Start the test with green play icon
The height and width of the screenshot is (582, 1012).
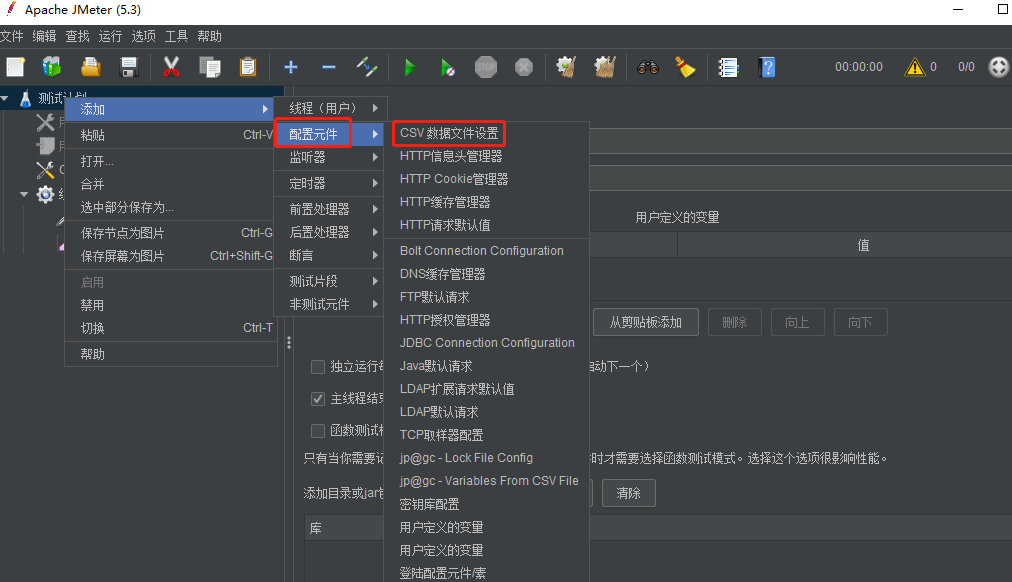coord(409,67)
